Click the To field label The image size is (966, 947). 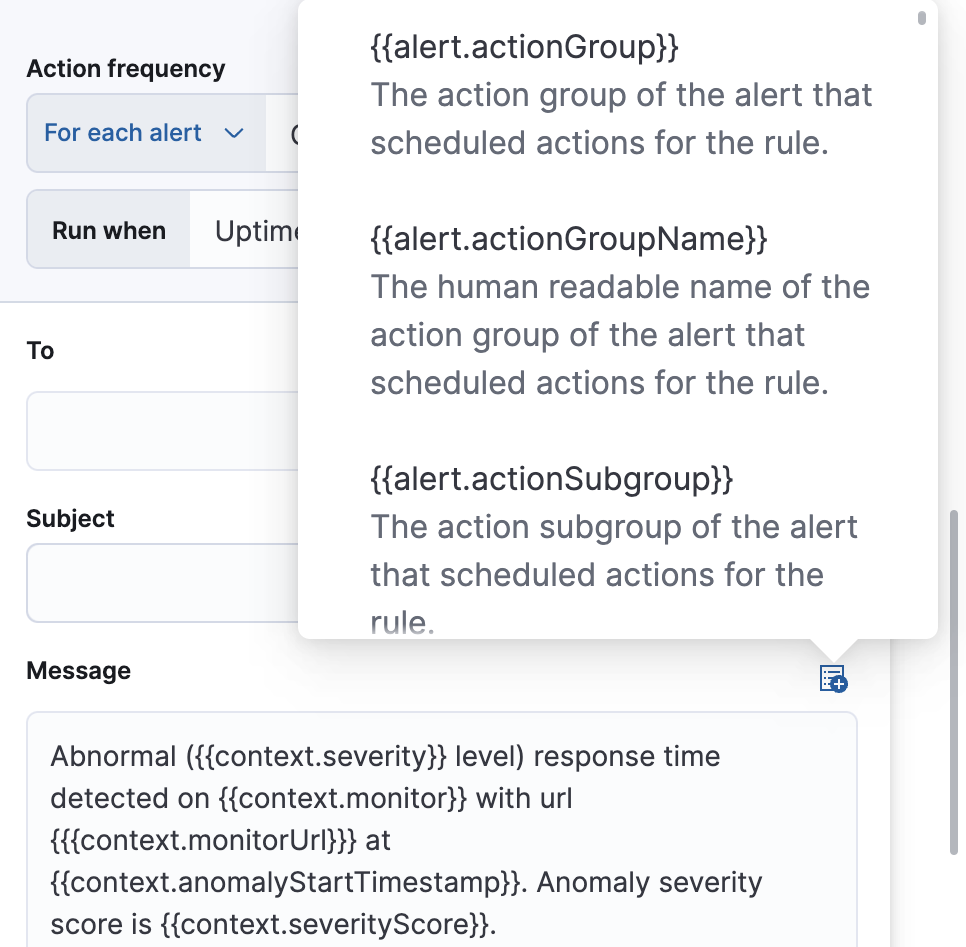39,350
